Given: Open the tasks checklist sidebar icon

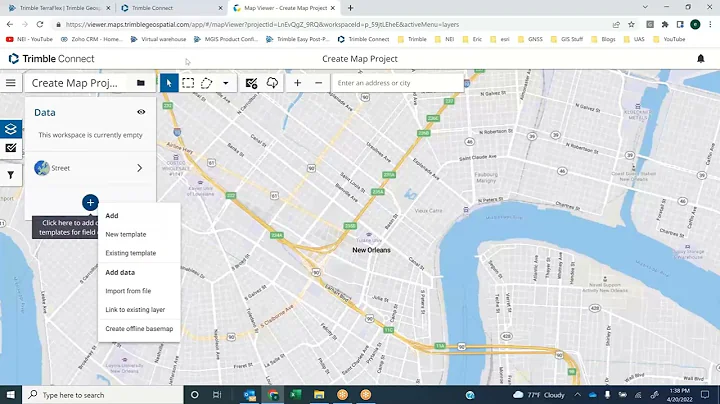Looking at the screenshot, I should 11,148.
